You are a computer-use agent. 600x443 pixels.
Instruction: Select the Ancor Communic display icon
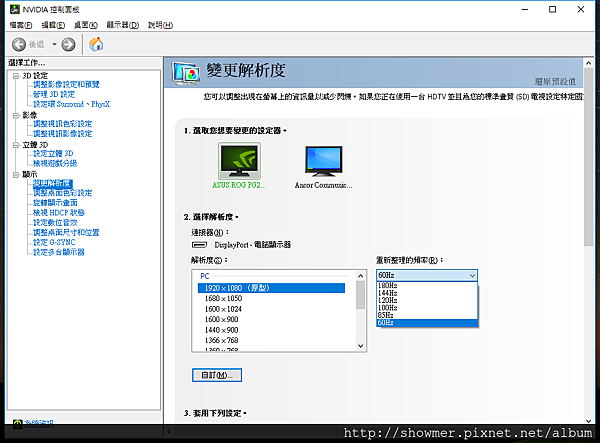coord(324,161)
